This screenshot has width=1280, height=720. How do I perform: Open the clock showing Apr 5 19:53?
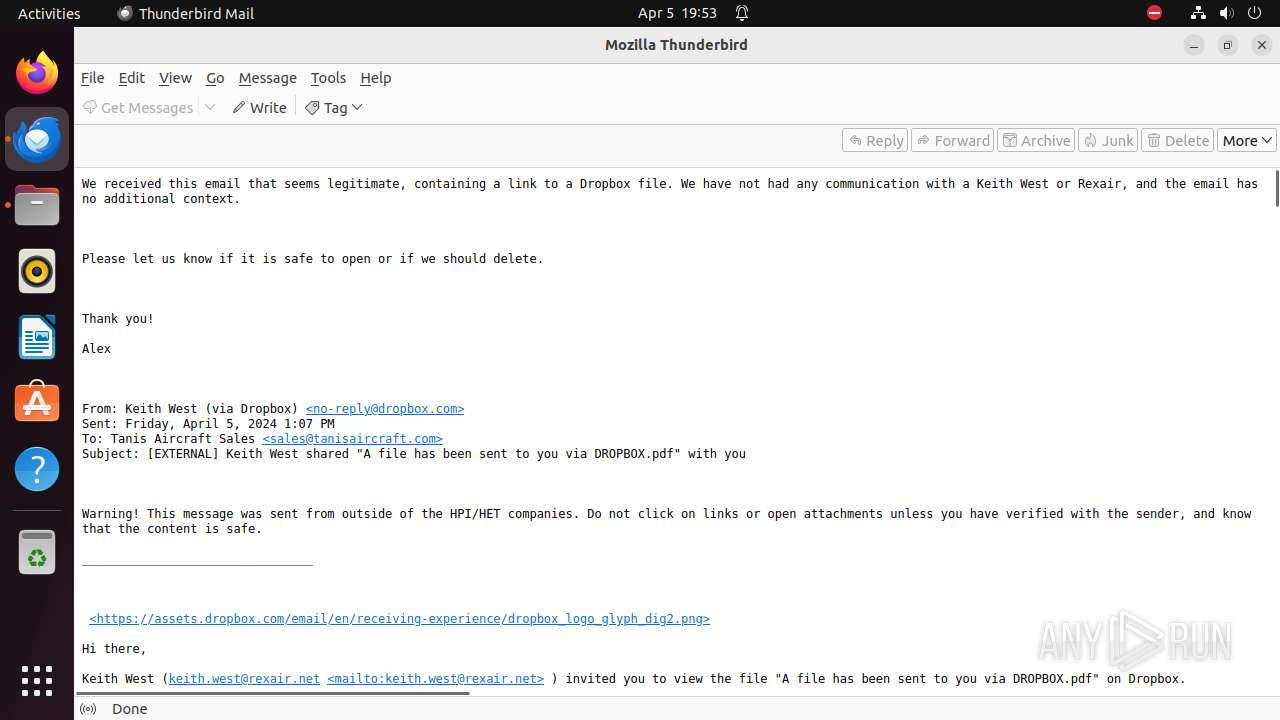[x=677, y=13]
